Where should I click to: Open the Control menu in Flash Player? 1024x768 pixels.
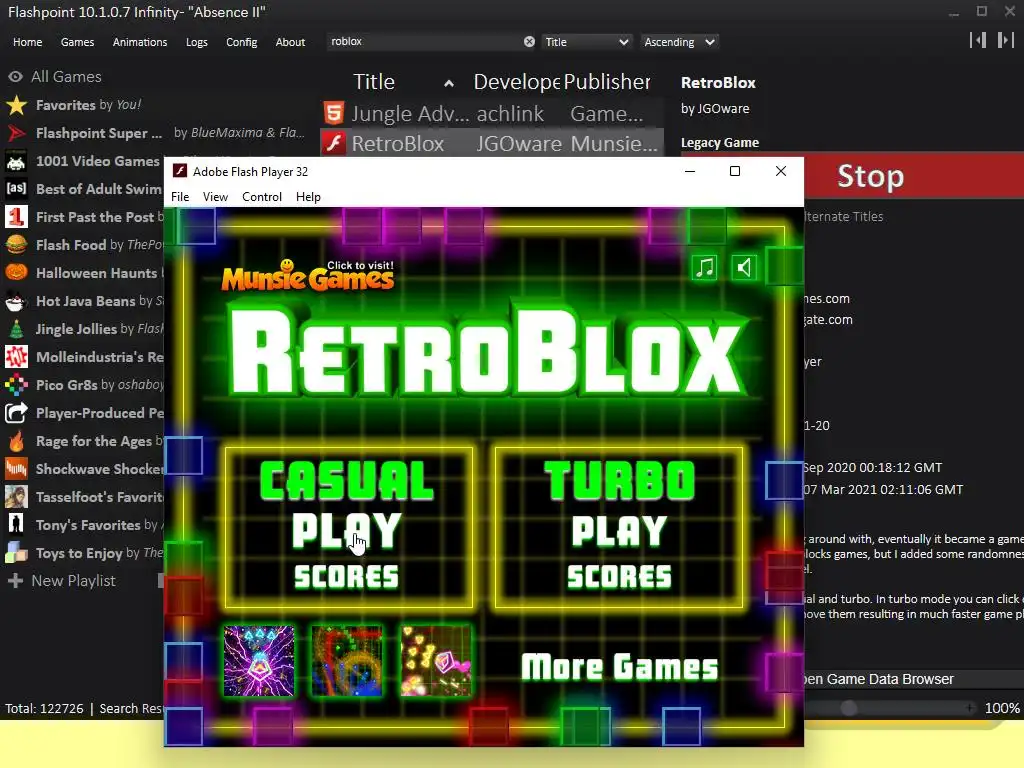tap(262, 197)
